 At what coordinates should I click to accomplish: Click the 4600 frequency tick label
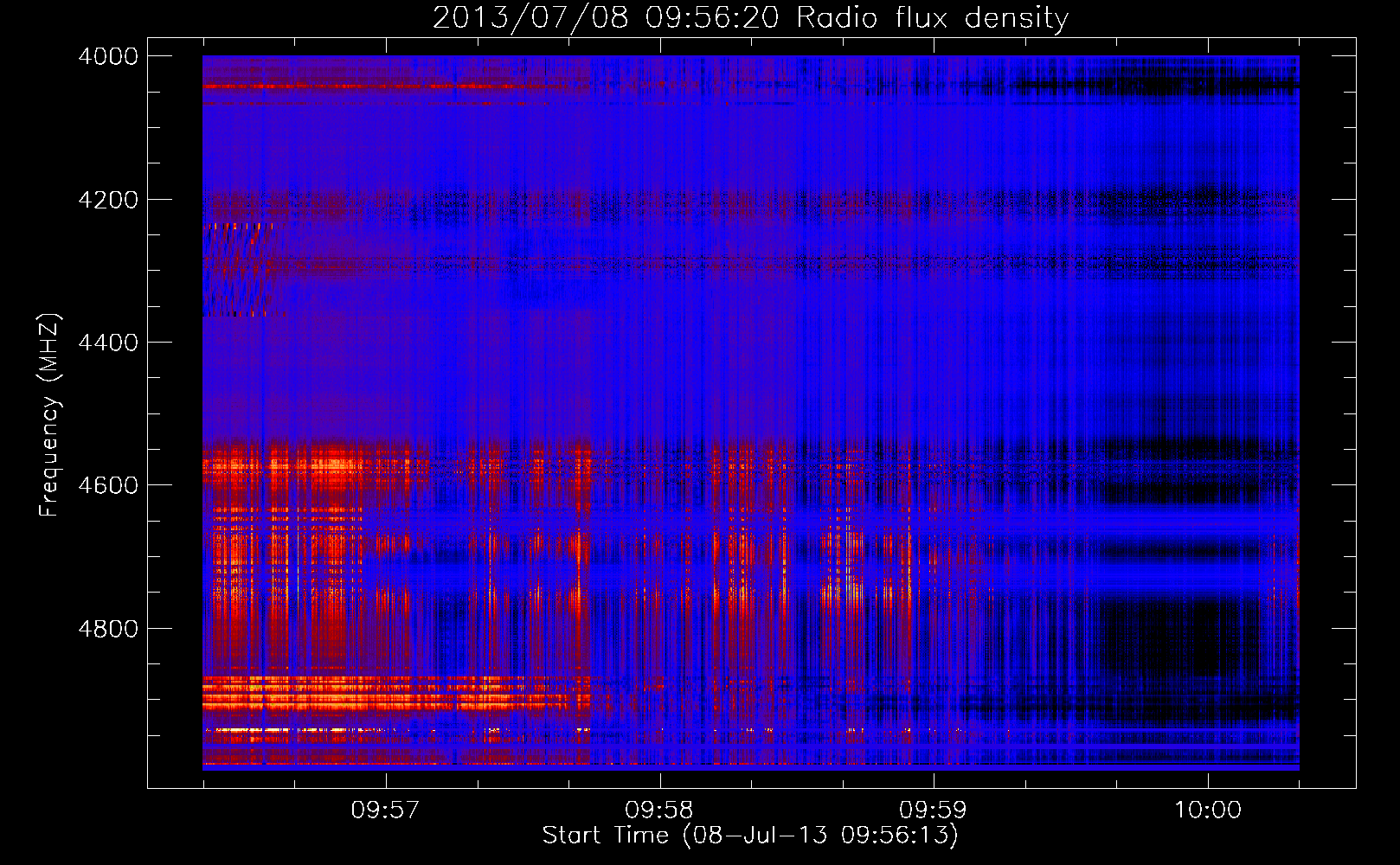(108, 485)
